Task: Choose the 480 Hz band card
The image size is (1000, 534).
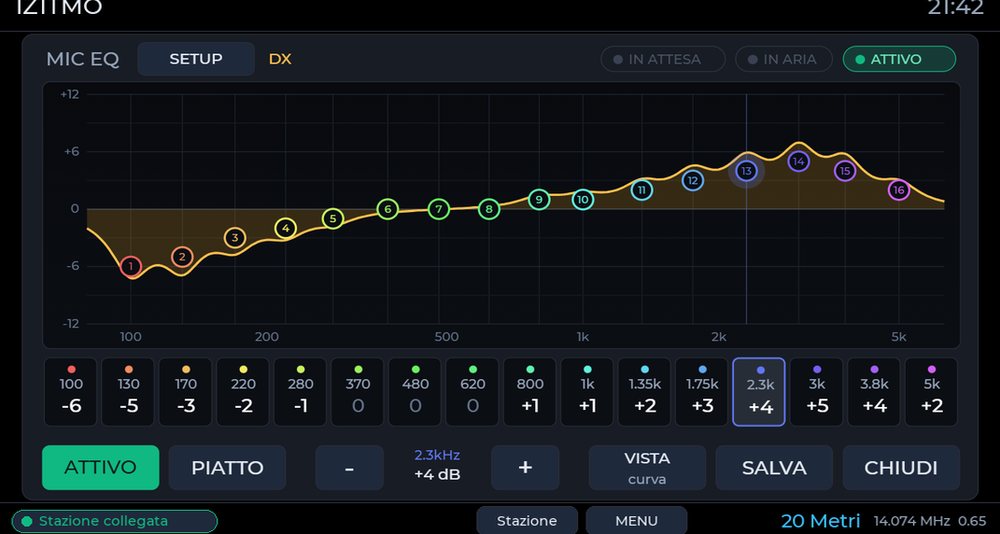Action: tap(415, 392)
